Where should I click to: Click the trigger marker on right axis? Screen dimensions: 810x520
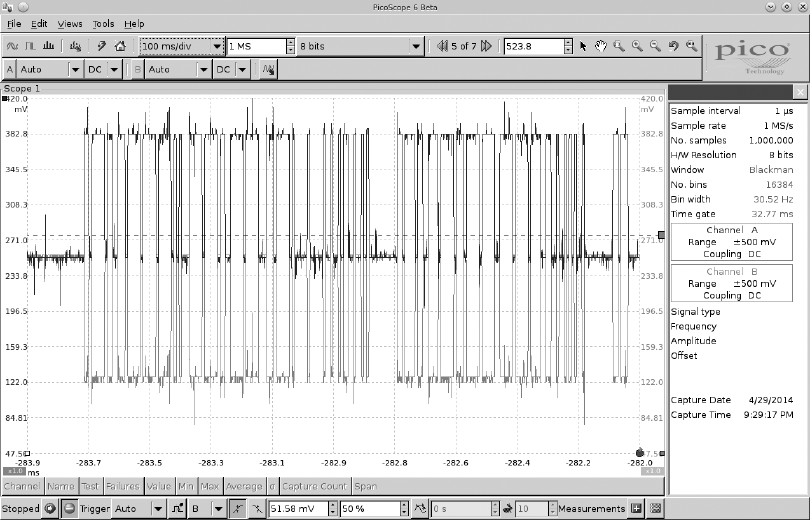(661, 235)
